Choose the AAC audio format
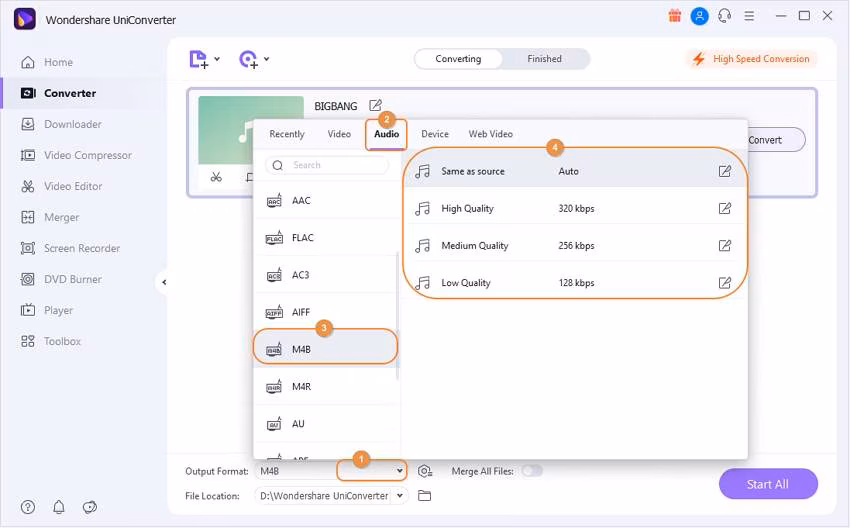The image size is (850, 528). [326, 201]
